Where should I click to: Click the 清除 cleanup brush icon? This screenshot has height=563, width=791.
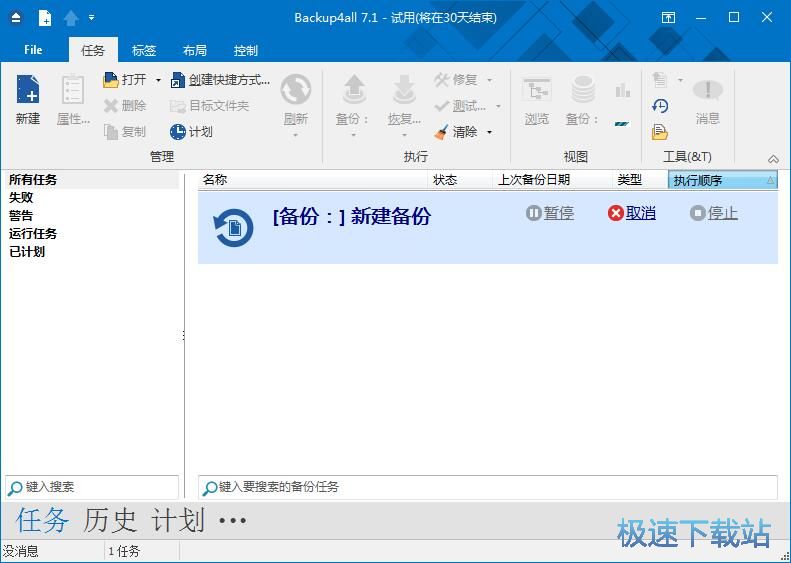coord(442,132)
